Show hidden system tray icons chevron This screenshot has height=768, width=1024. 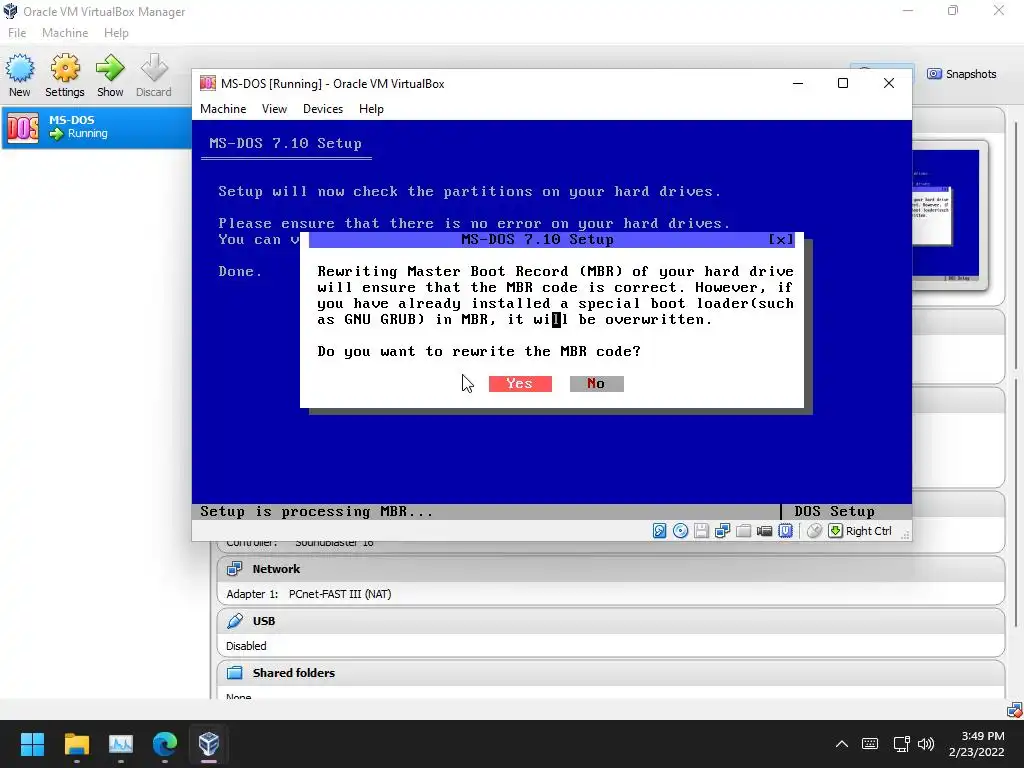coord(842,744)
